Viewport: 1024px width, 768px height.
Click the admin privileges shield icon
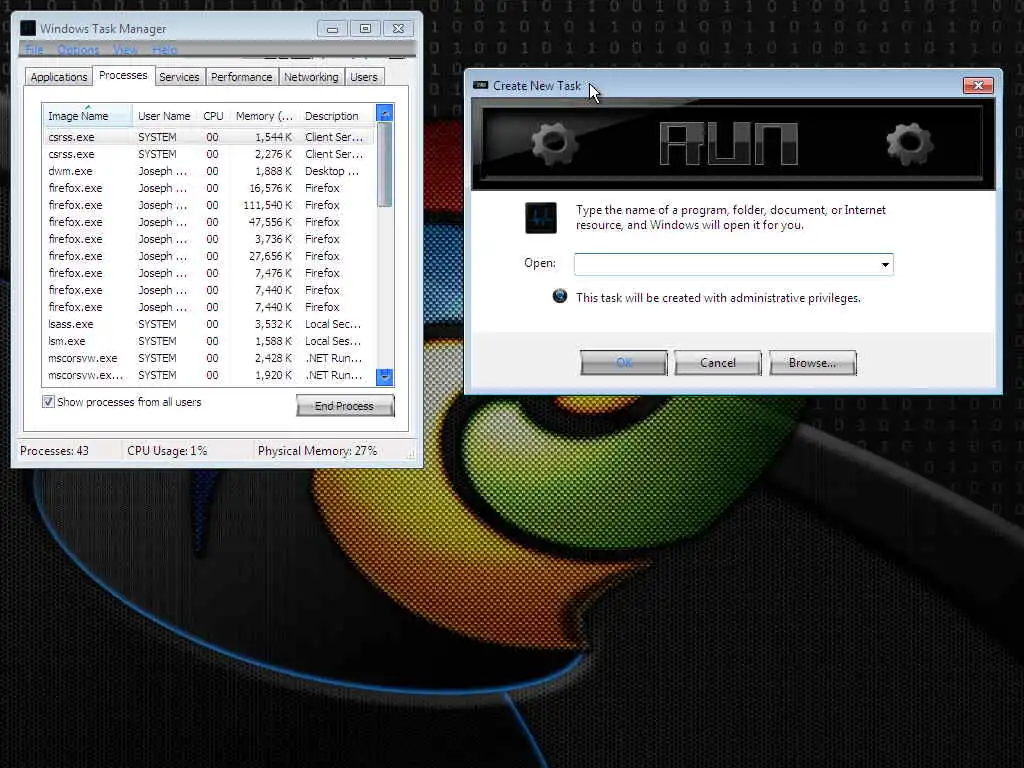[560, 296]
